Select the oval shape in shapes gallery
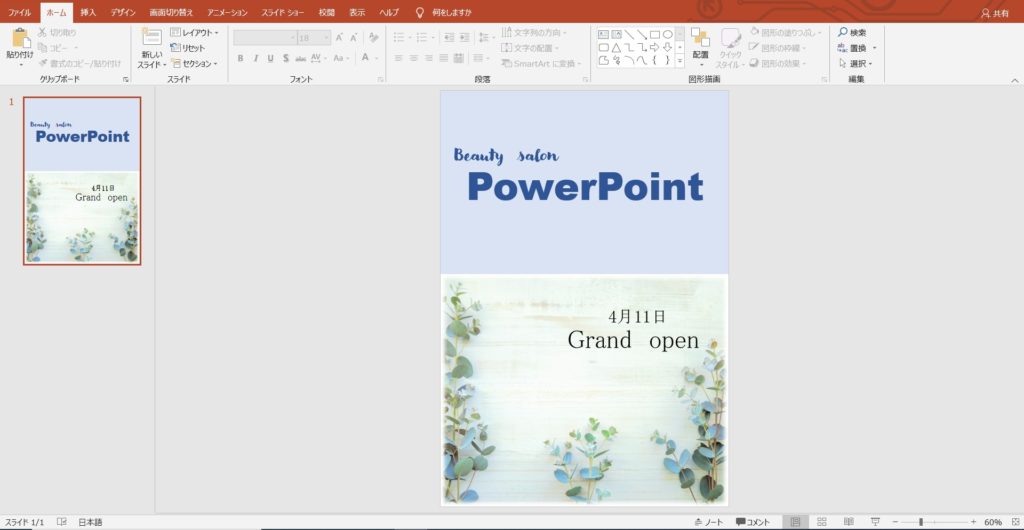 pyautogui.click(x=667, y=35)
